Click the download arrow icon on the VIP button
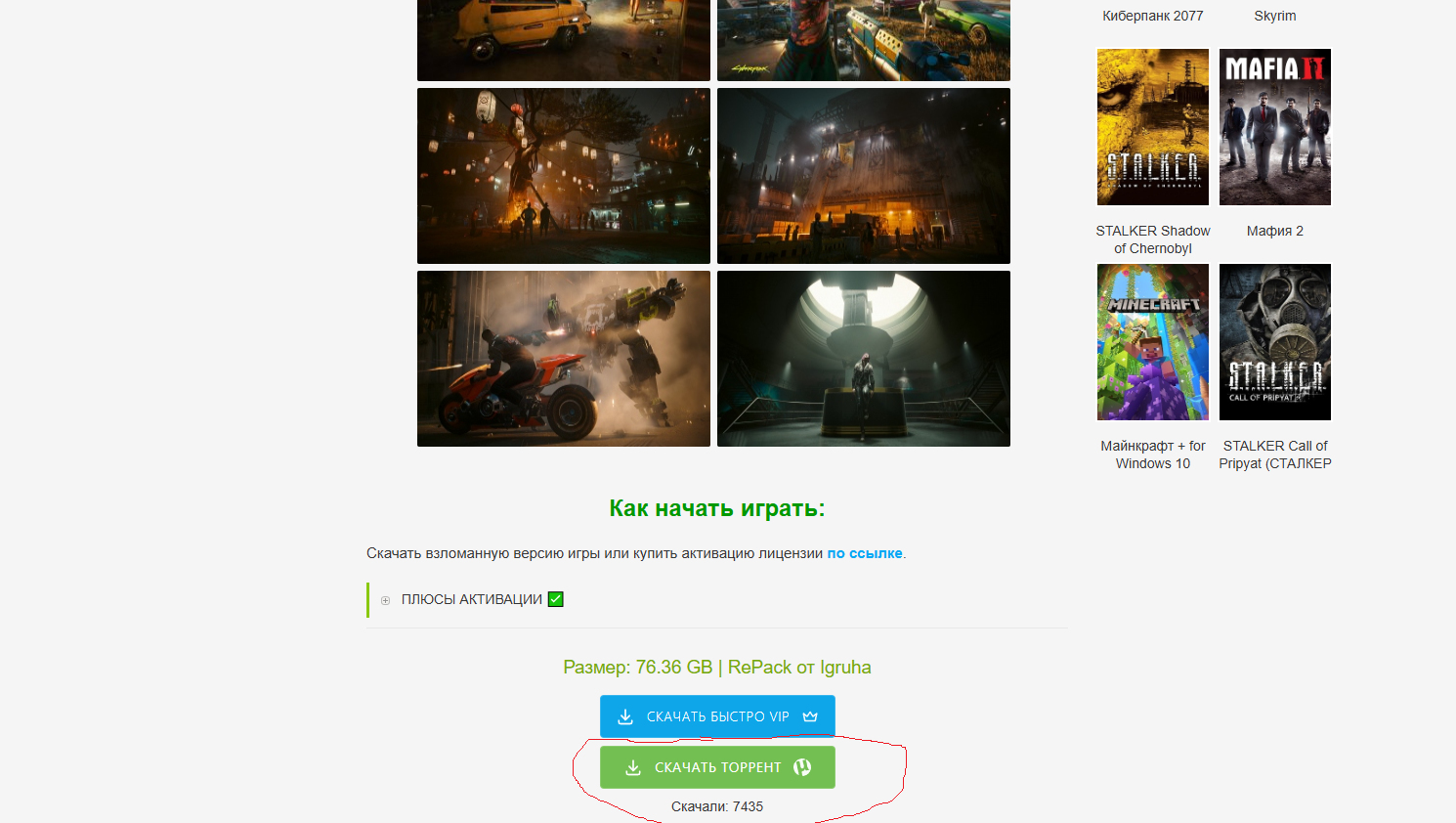The height and width of the screenshot is (823, 1456). tap(625, 716)
